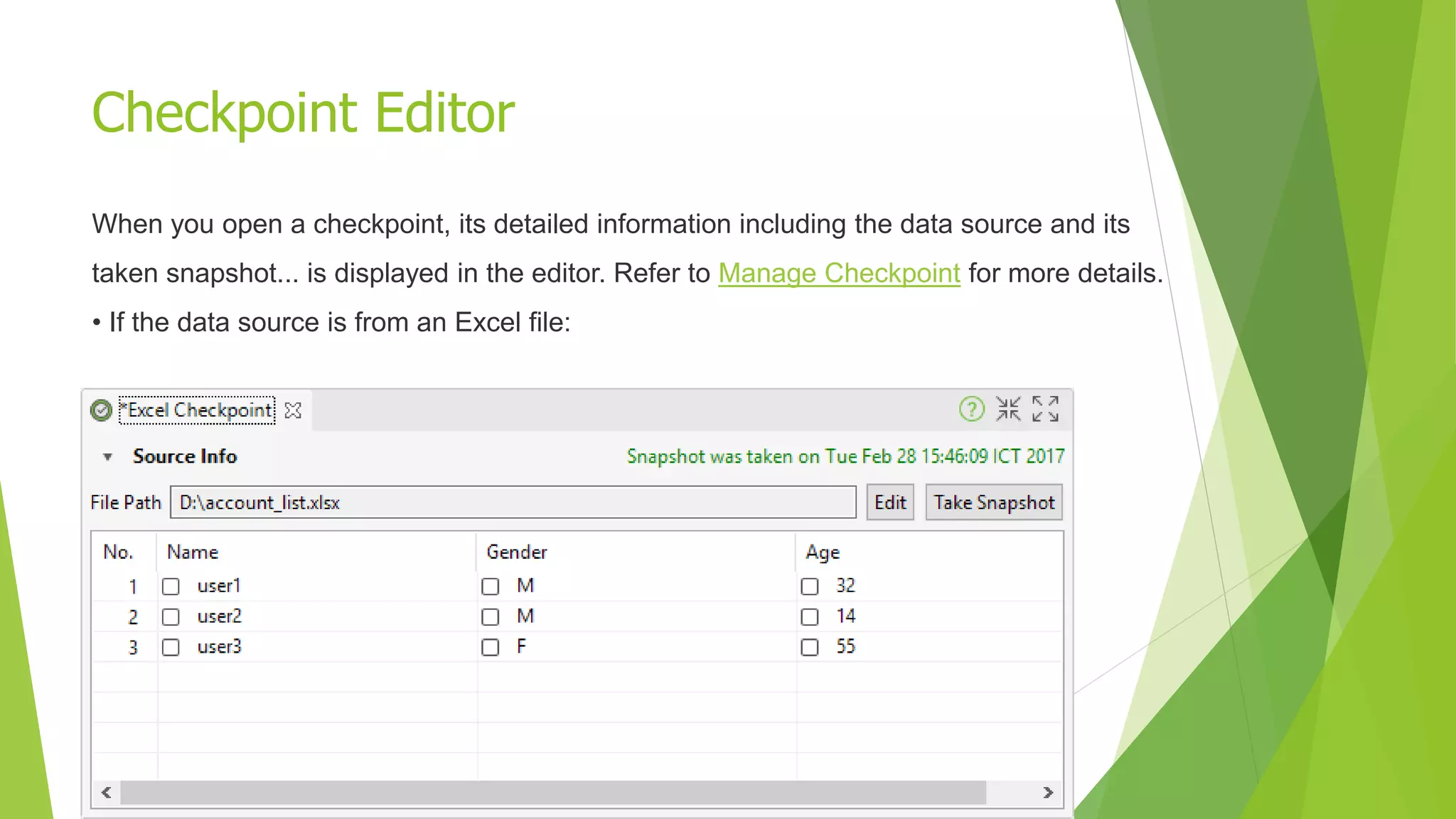Click row number 2 in the table
Viewport: 1456px width, 819px height.
pyautogui.click(x=133, y=617)
